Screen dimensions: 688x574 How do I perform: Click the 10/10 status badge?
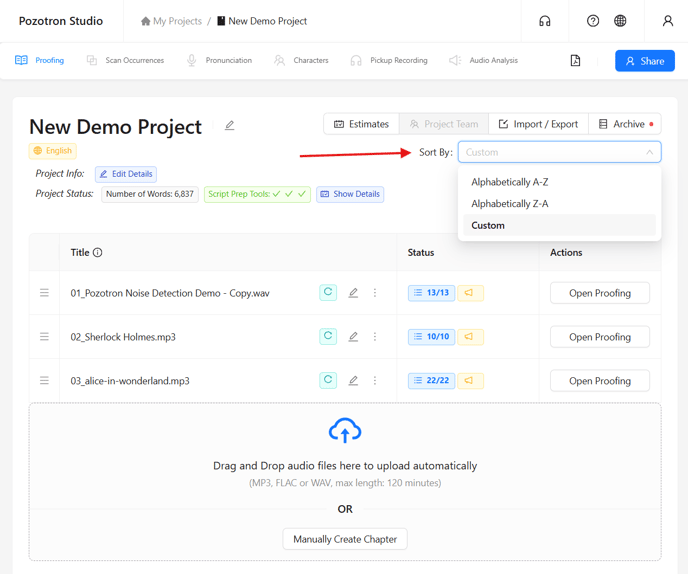pos(432,337)
